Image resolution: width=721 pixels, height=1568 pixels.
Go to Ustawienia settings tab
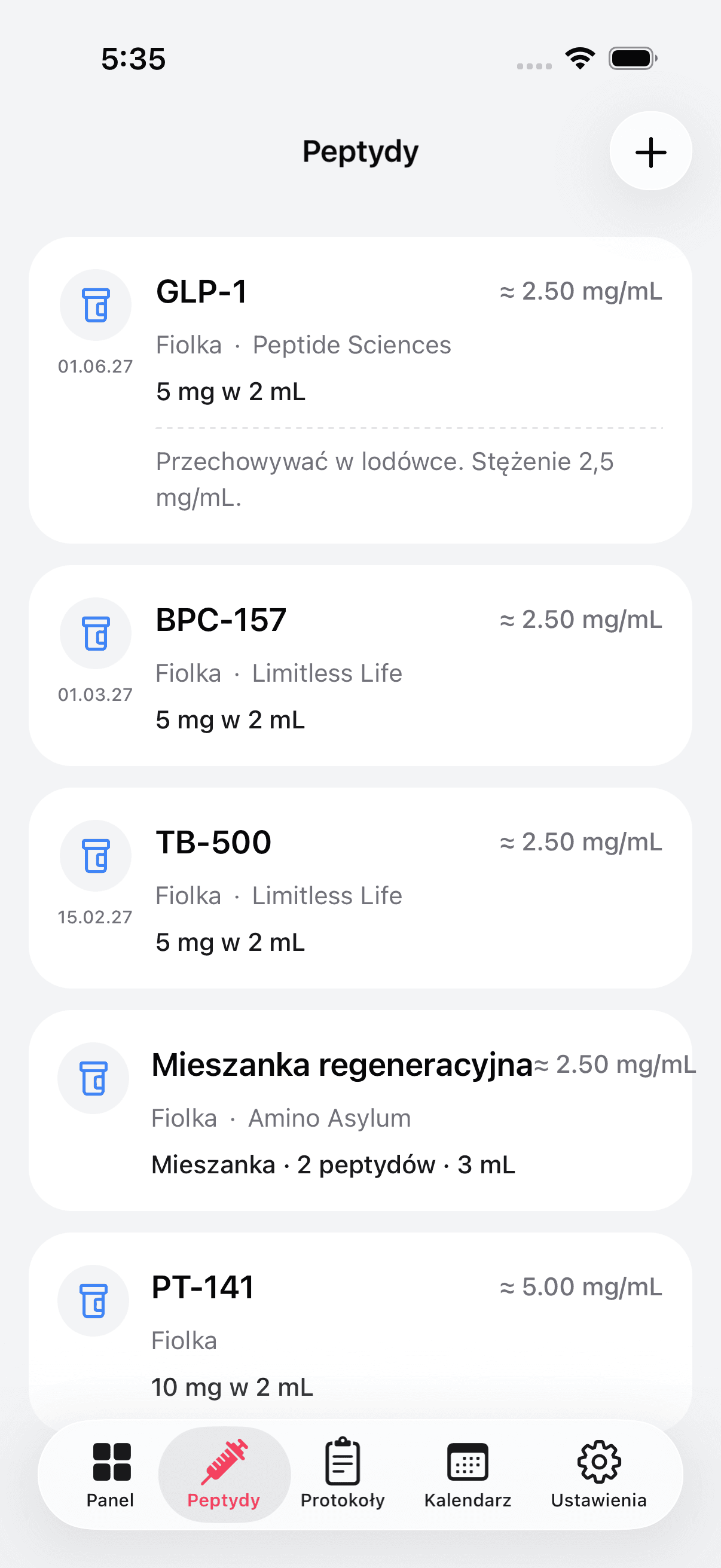click(598, 1474)
